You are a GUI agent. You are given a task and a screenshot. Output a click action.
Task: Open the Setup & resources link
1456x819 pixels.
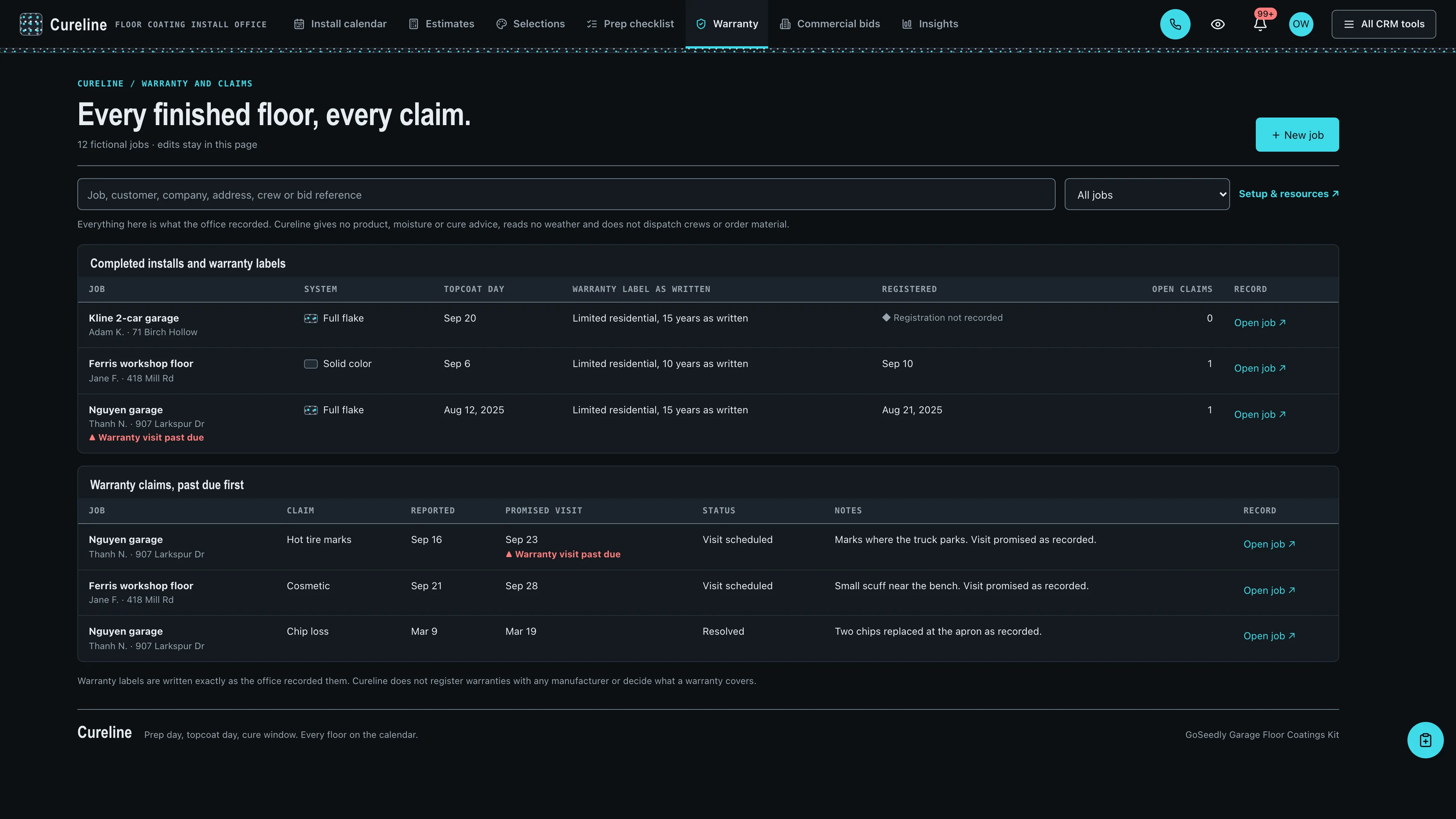point(1289,194)
